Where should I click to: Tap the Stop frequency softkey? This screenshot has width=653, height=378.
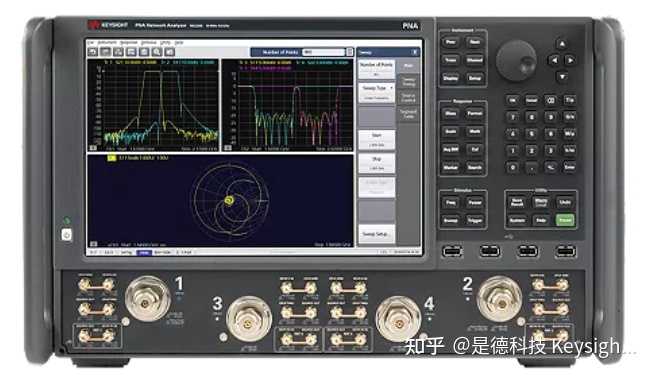point(376,164)
